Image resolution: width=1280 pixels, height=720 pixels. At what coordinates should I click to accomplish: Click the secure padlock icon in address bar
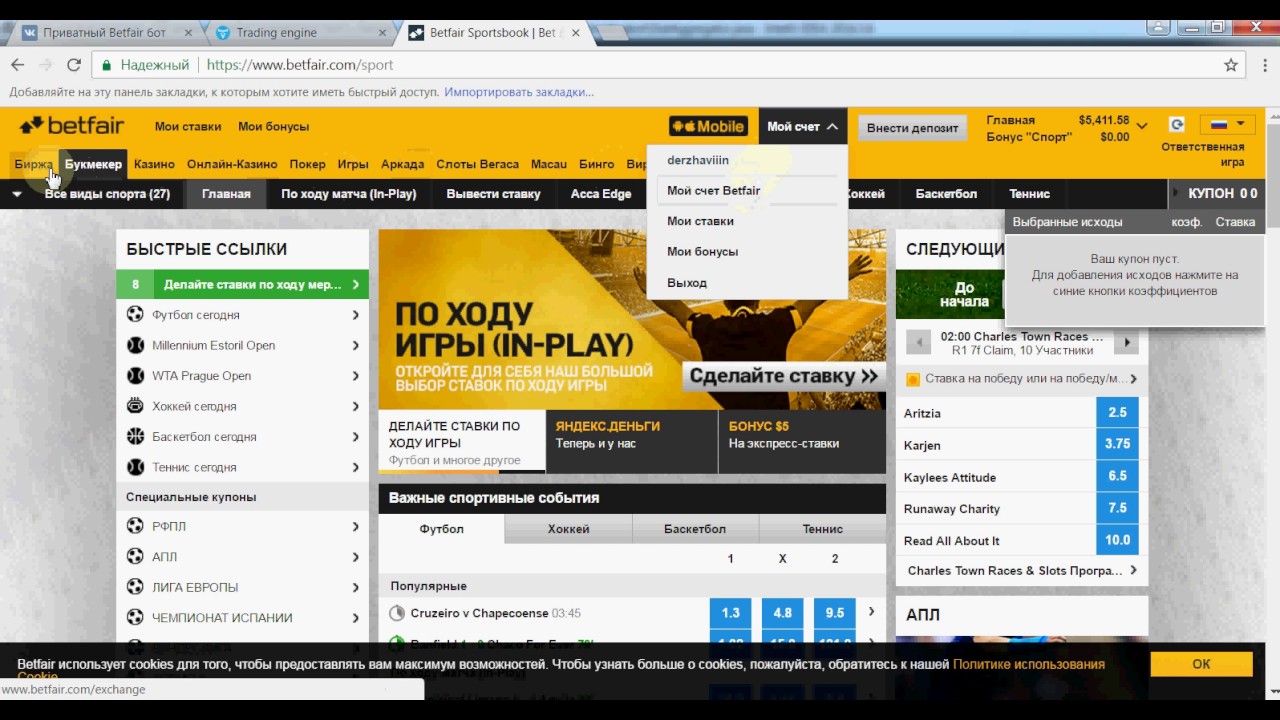(107, 65)
